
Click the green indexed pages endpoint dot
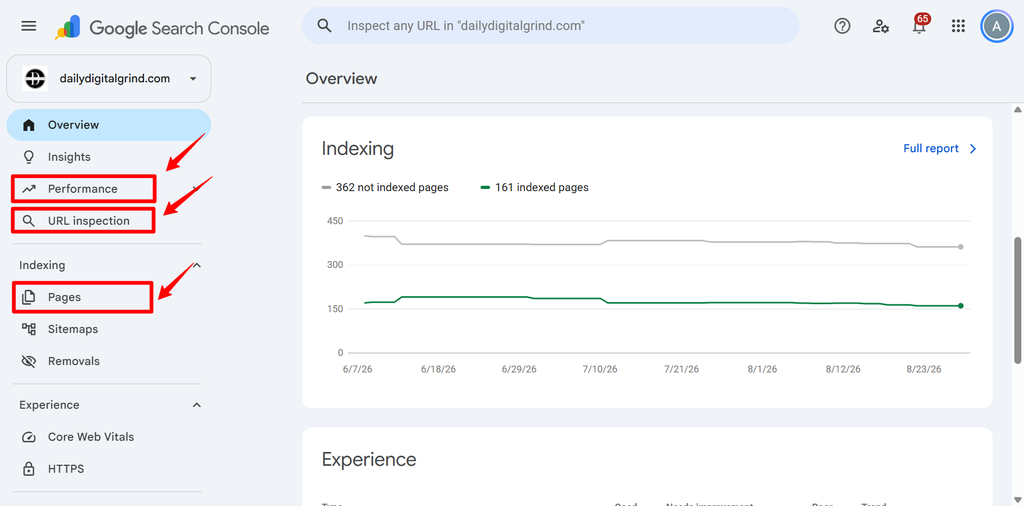point(961,306)
